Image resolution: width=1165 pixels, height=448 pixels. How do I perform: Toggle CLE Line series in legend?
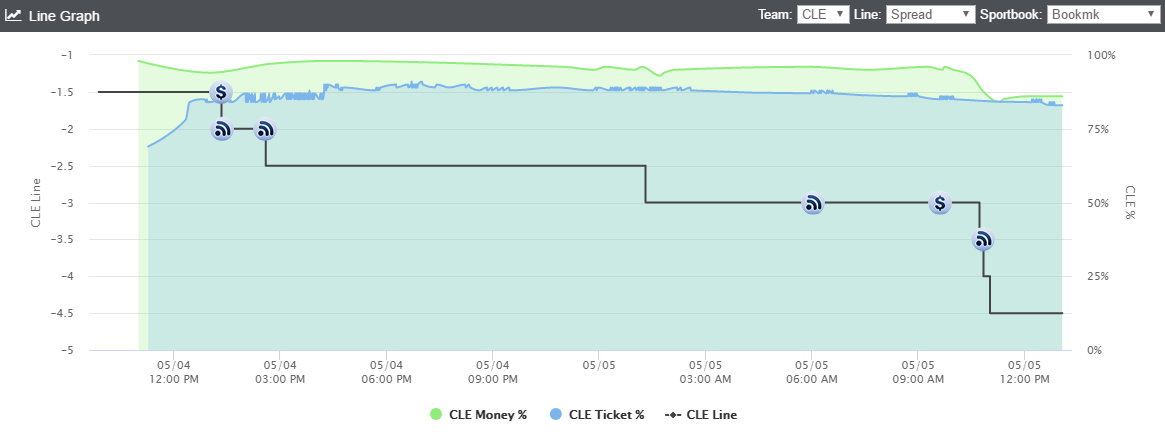701,415
